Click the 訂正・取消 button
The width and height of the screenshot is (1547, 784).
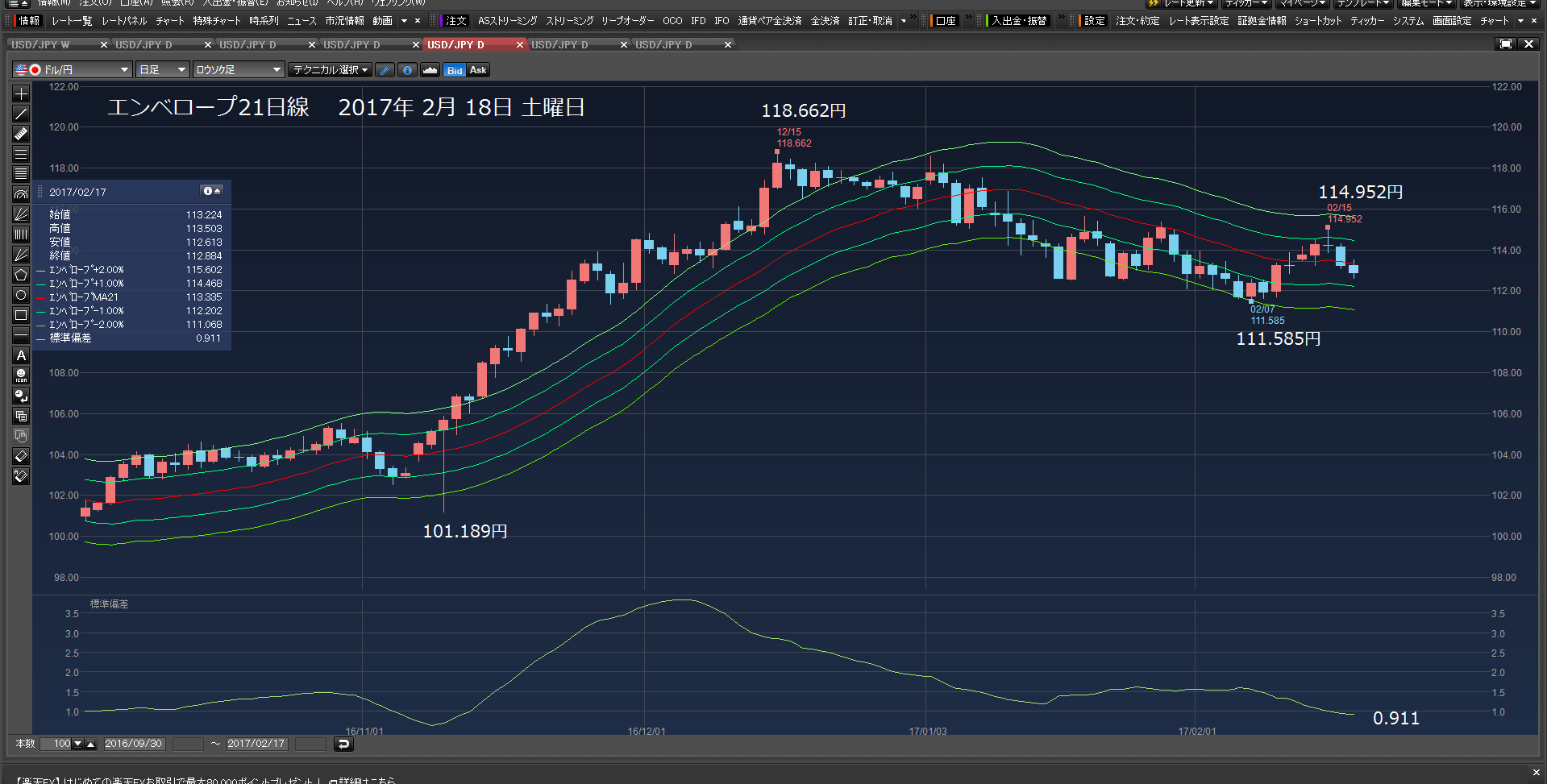870,21
